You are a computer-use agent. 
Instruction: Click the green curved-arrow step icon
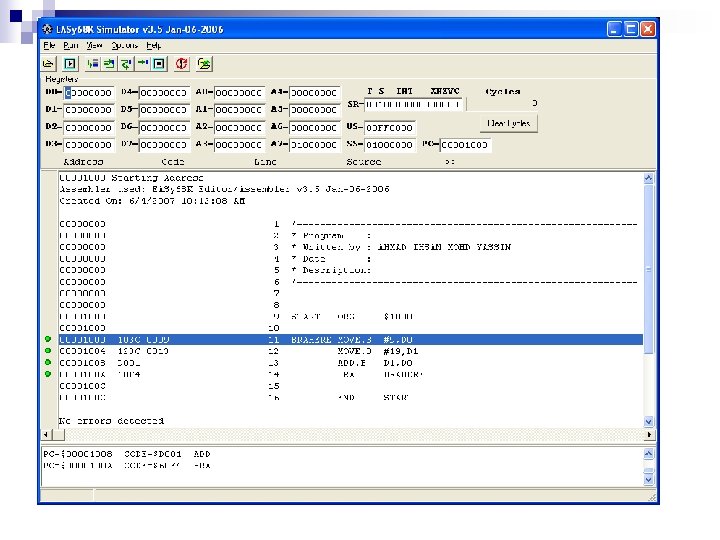point(126,64)
